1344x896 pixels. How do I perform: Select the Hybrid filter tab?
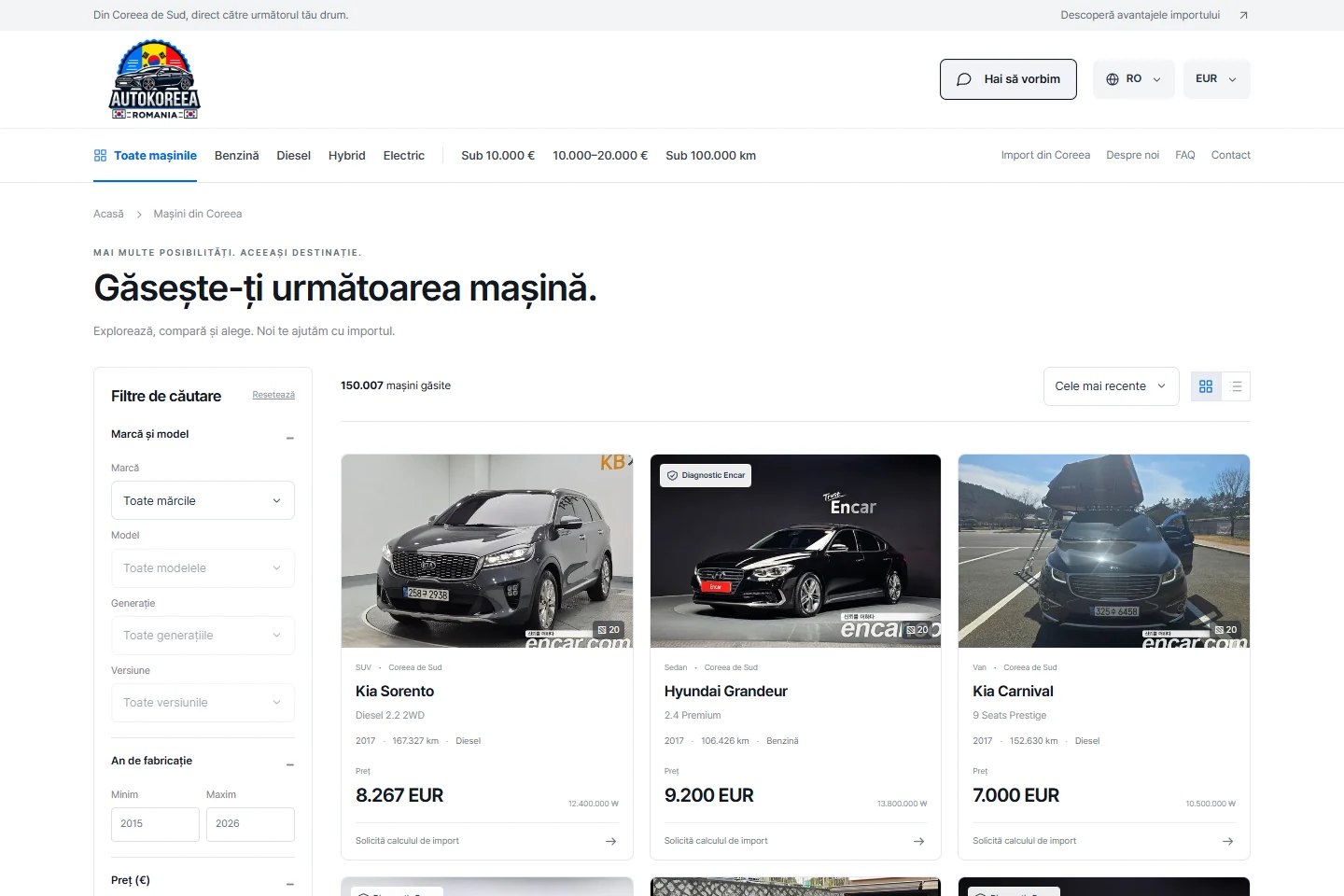coord(346,156)
